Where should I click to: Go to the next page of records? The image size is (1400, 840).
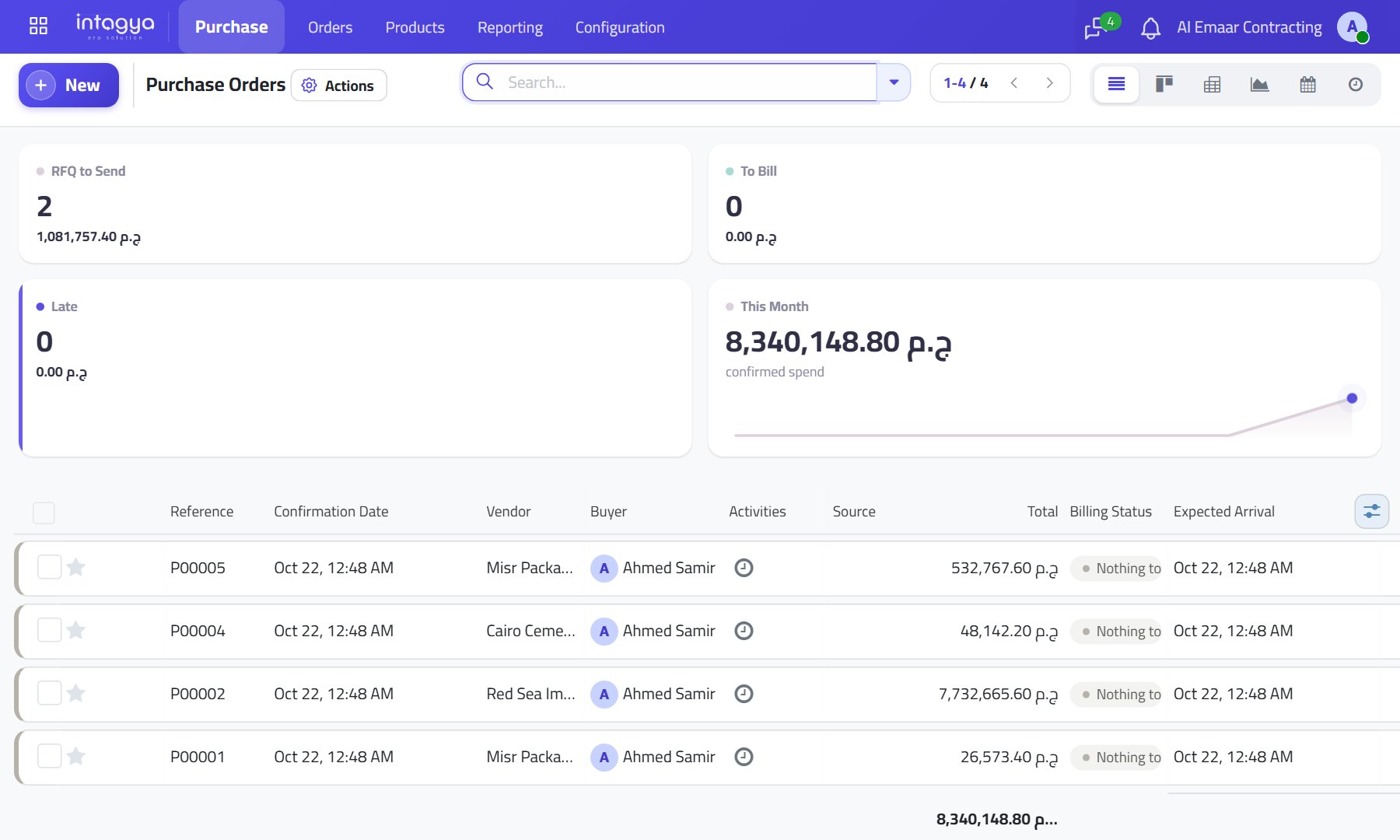[1049, 83]
